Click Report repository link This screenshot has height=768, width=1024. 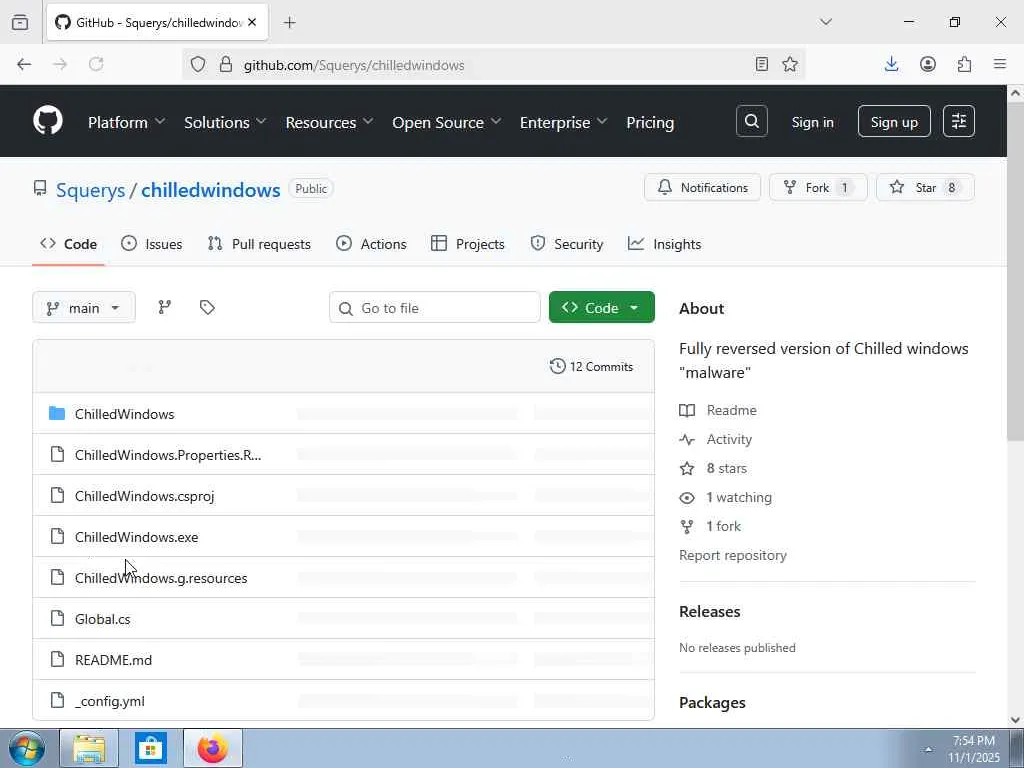pyautogui.click(x=733, y=555)
